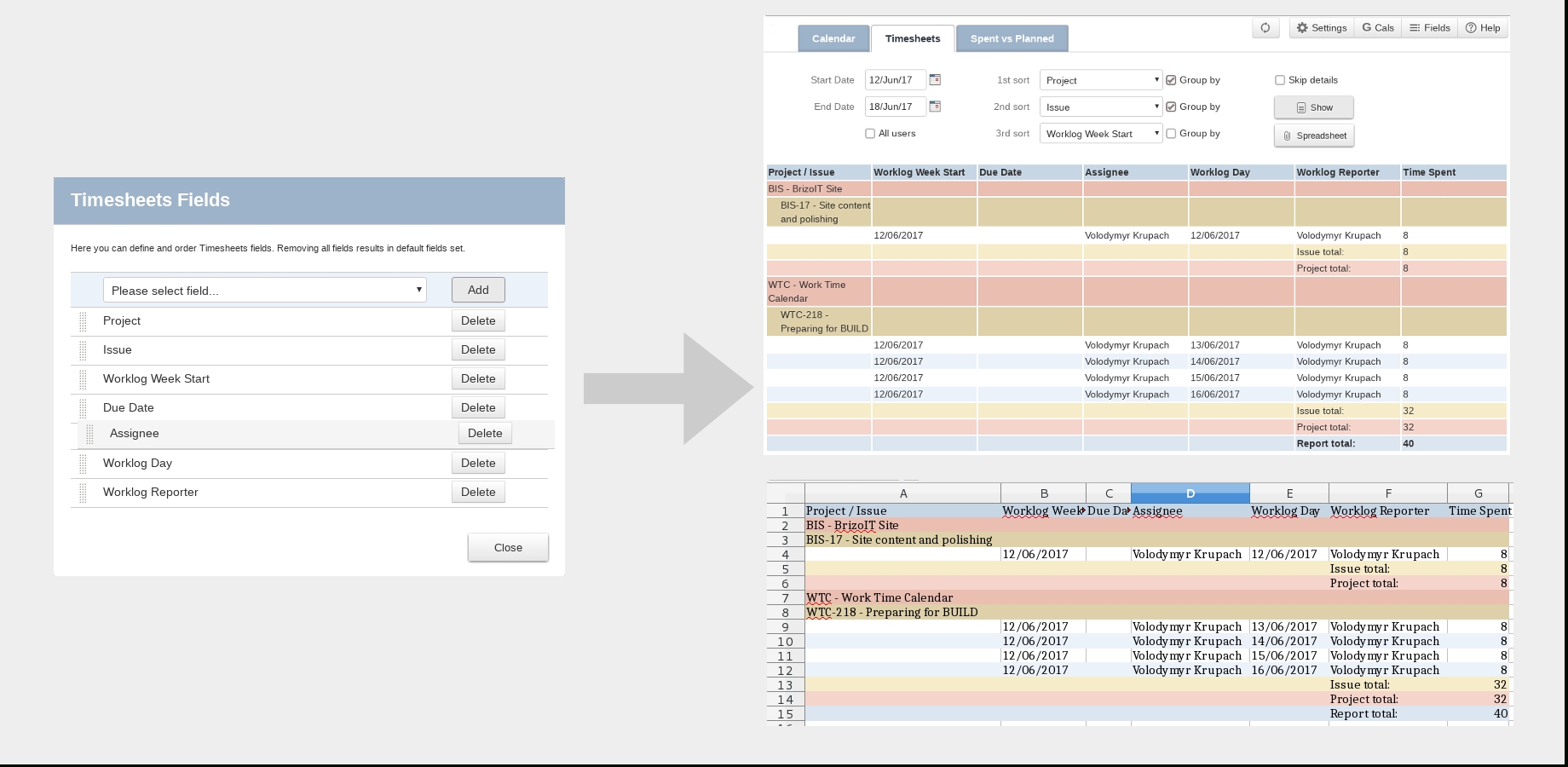Click the Assignee table column header
The image size is (1568, 767).
(x=1136, y=172)
